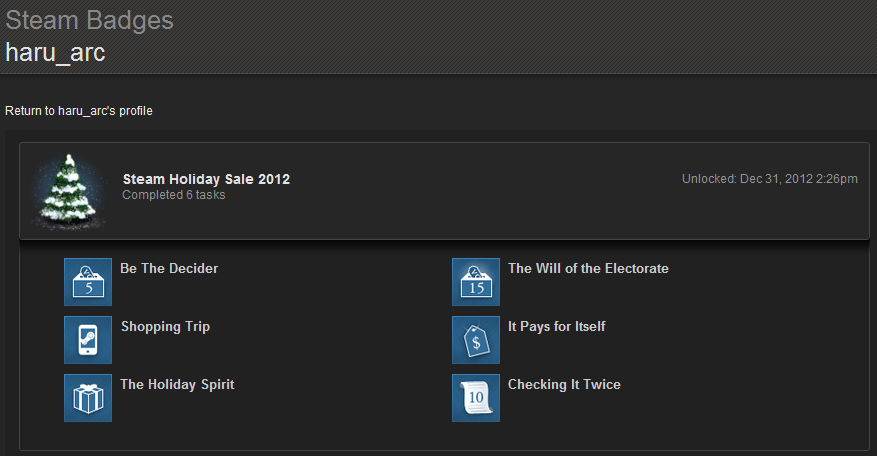Click the Be The Decider ballot box icon

(x=88, y=282)
